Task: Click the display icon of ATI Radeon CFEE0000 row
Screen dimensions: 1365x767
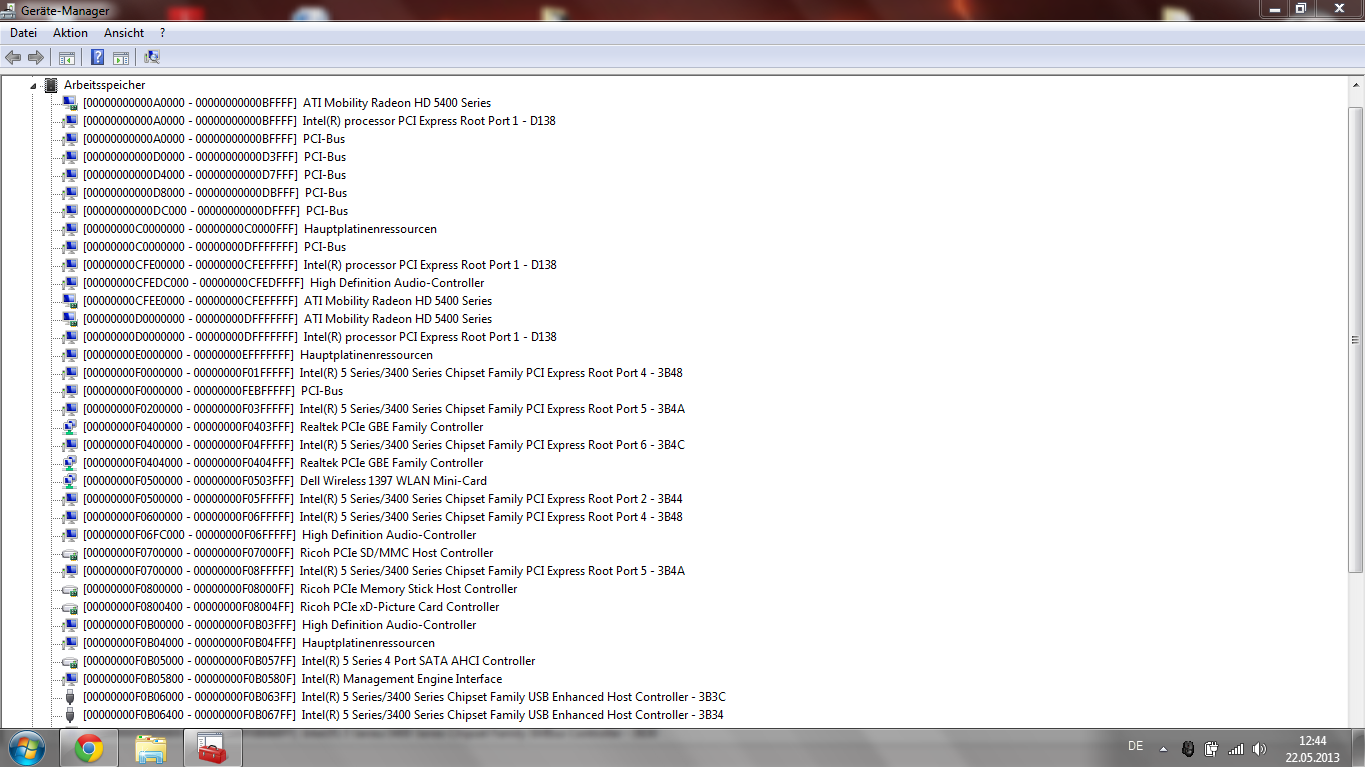Action: point(70,301)
